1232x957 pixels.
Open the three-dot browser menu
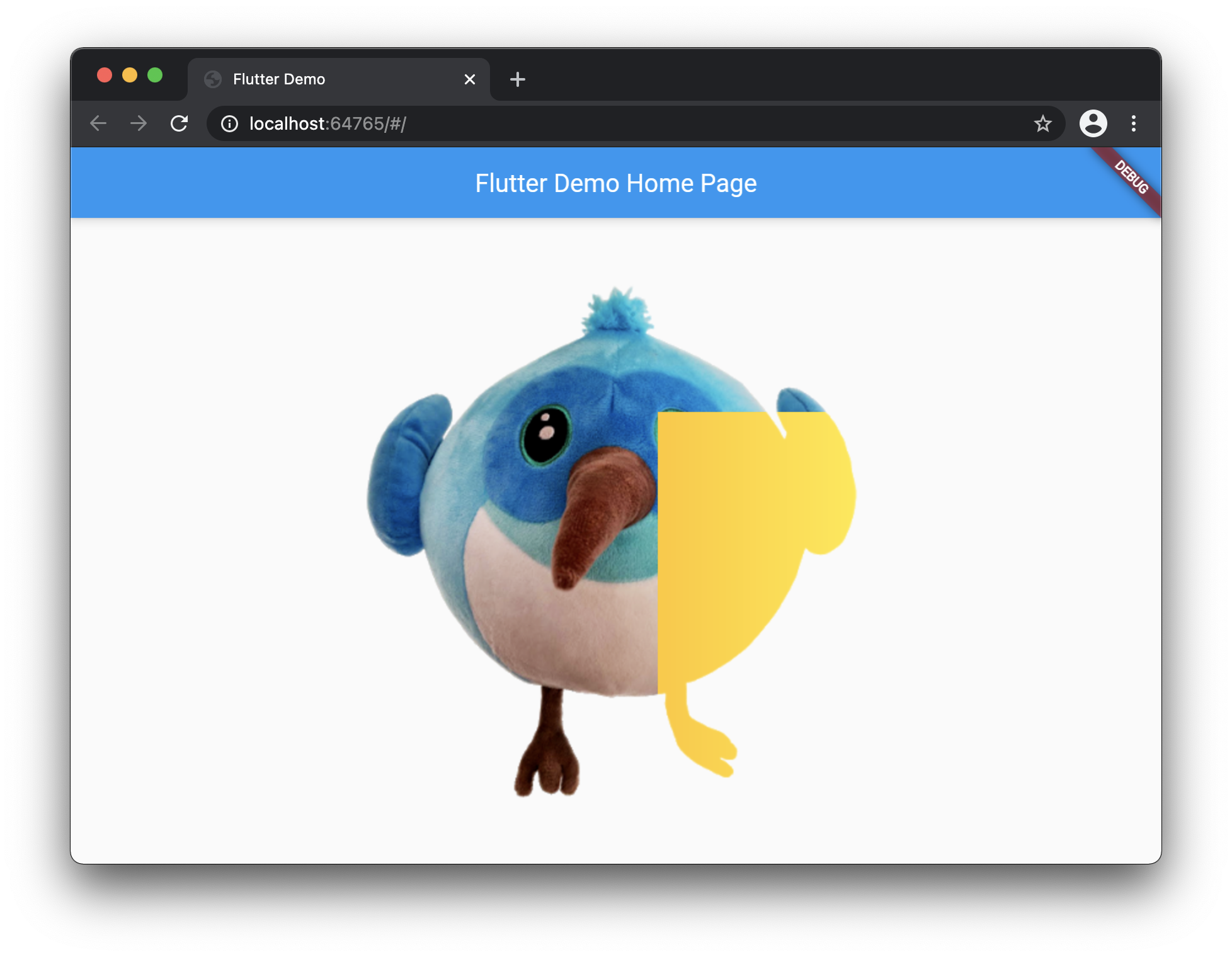point(1134,123)
